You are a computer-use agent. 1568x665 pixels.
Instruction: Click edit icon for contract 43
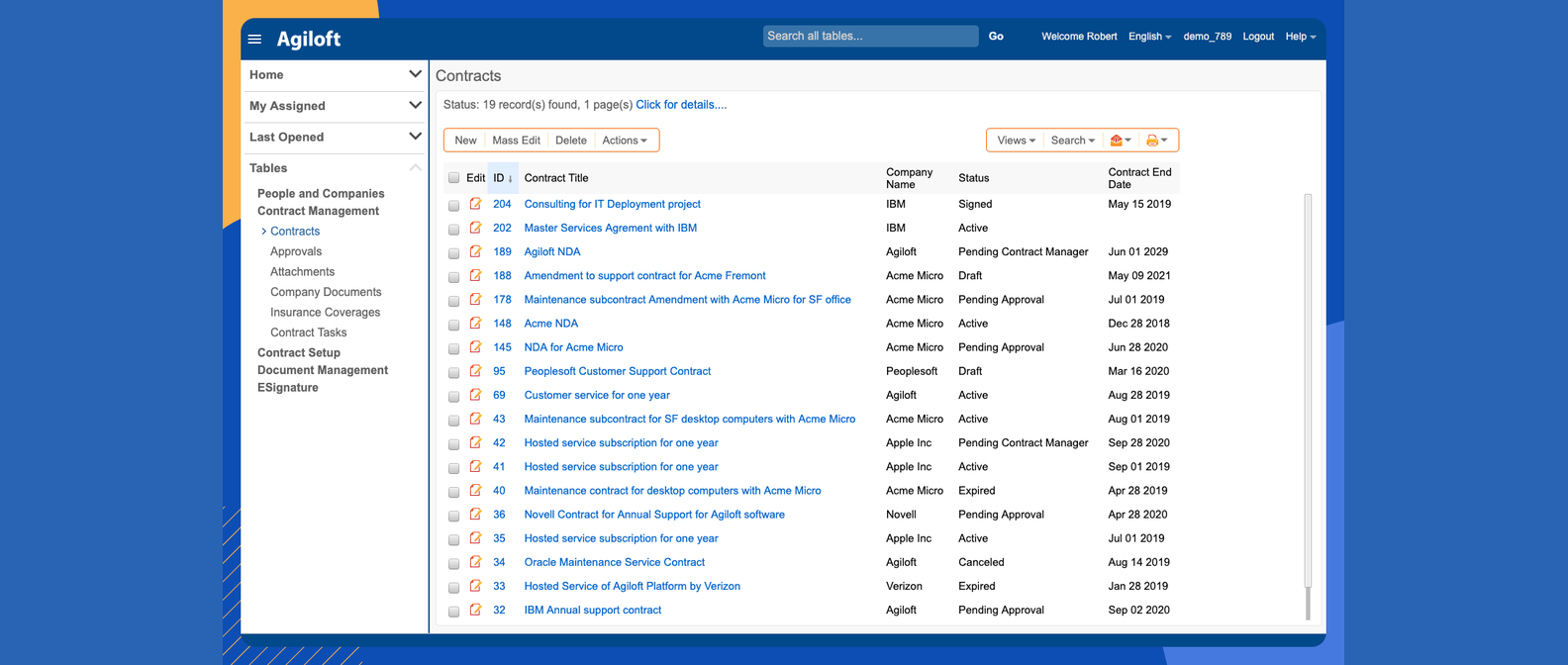click(475, 419)
